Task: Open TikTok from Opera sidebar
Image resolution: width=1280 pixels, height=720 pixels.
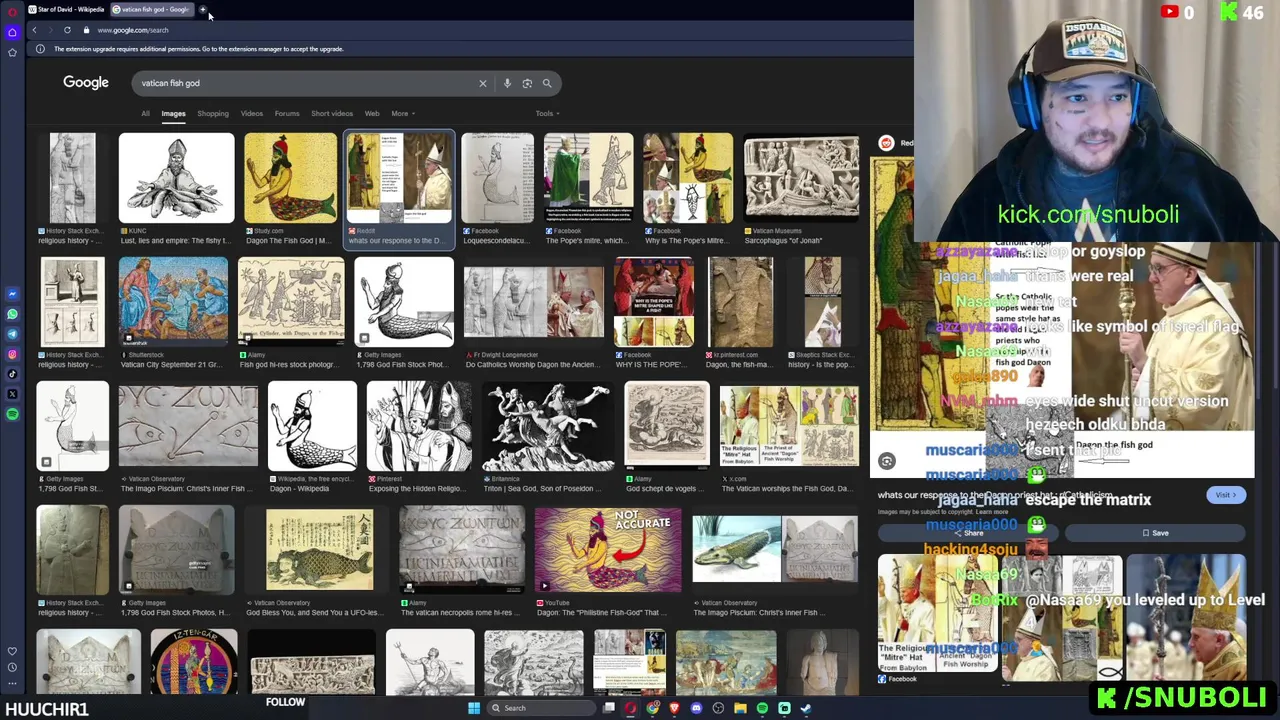Action: click(x=12, y=374)
